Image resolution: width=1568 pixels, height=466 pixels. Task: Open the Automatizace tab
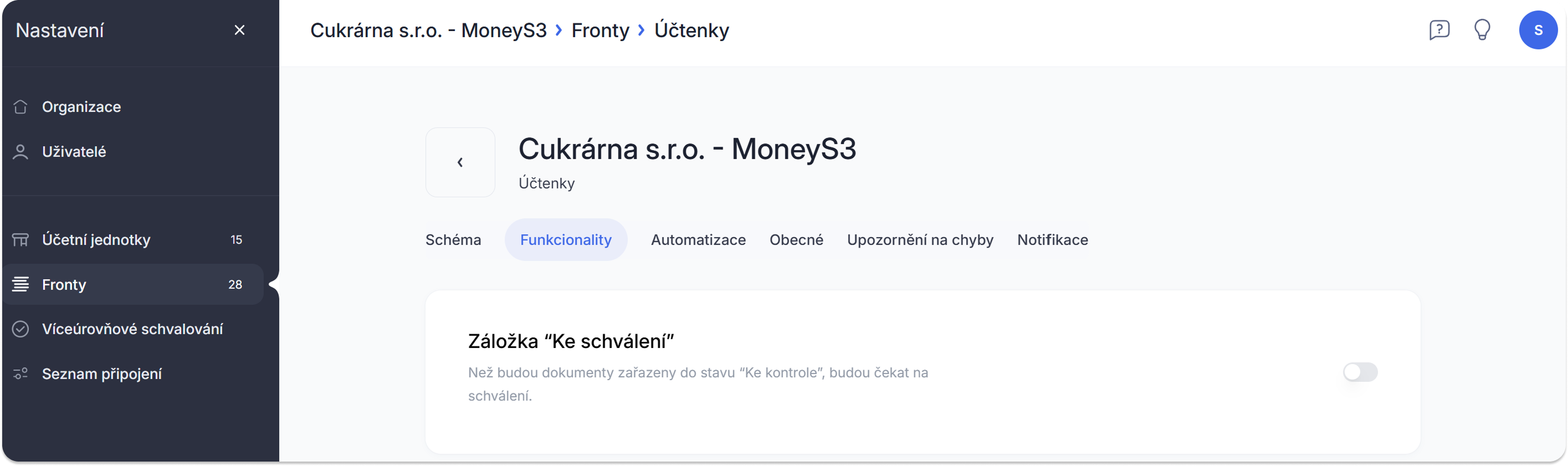[698, 240]
